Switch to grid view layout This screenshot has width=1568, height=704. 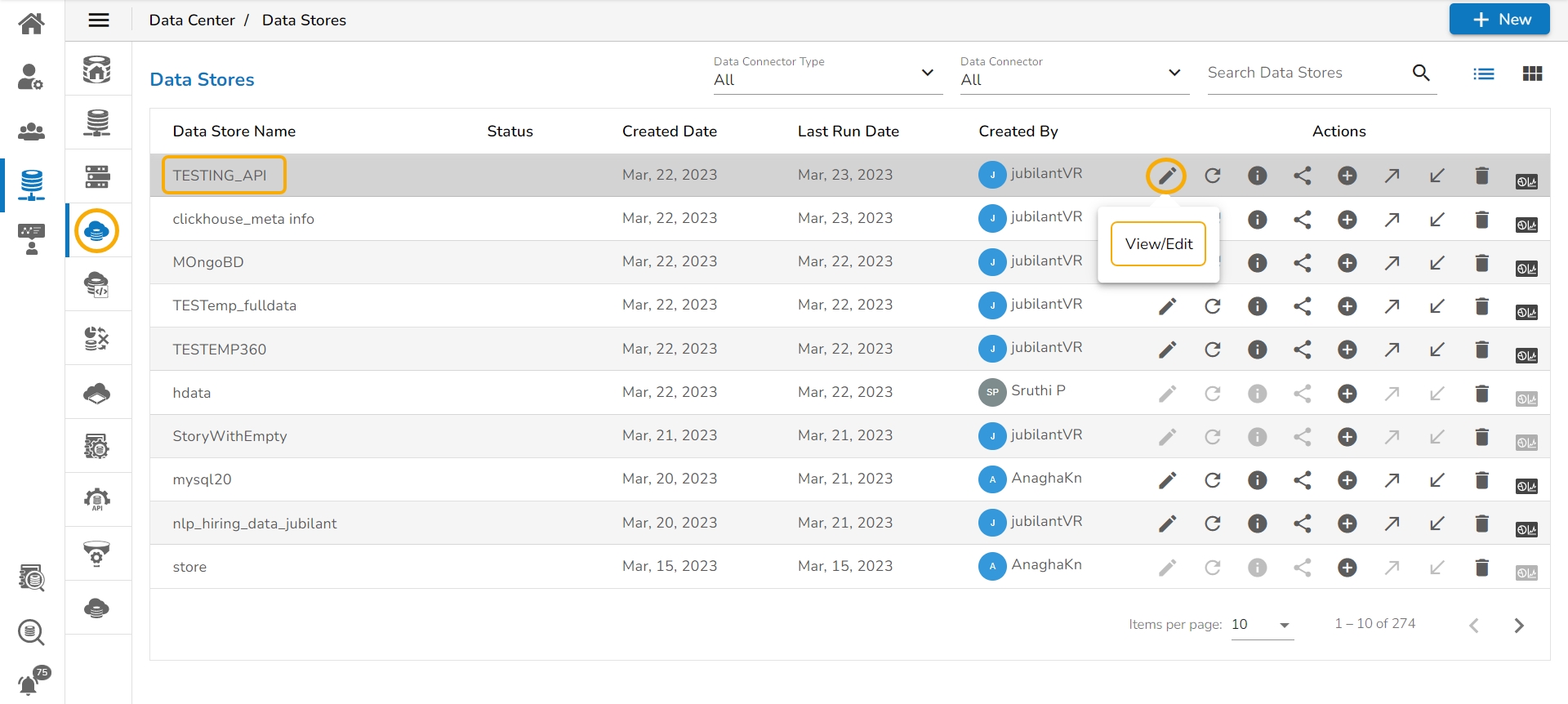click(x=1532, y=74)
